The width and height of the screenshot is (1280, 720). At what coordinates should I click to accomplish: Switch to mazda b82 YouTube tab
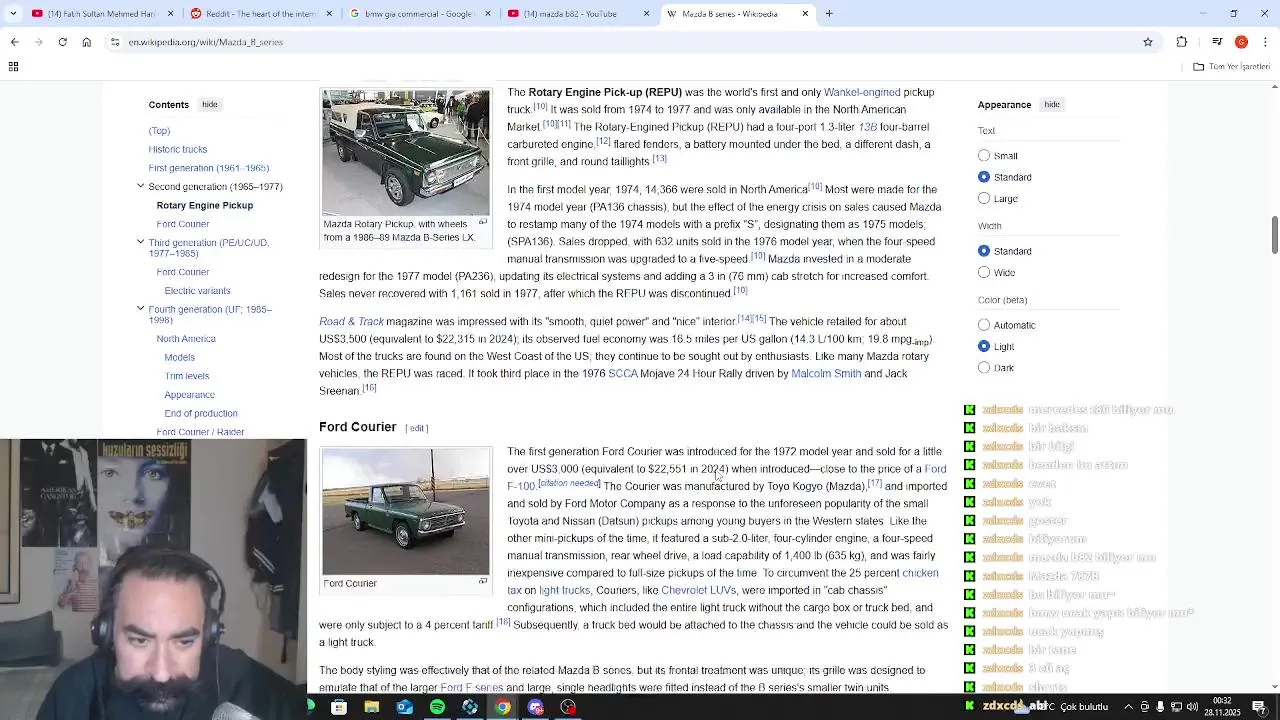[x=578, y=14]
